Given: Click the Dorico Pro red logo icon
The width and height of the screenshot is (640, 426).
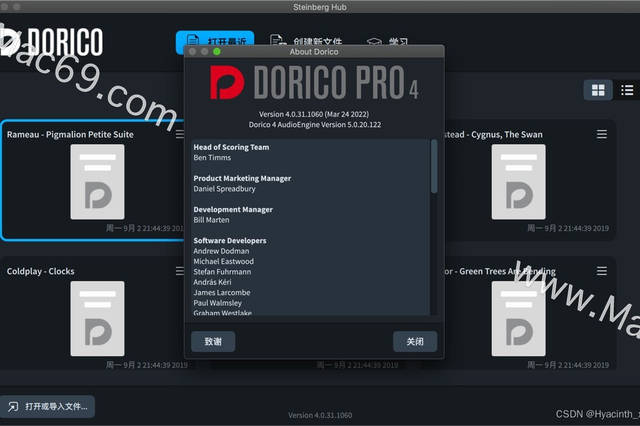Looking at the screenshot, I should coord(227,82).
